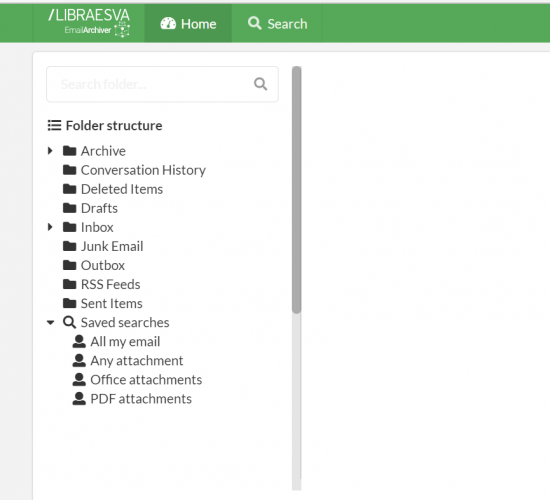Click the folder icon next to Deleted Items
Image resolution: width=550 pixels, height=500 pixels.
[69, 189]
